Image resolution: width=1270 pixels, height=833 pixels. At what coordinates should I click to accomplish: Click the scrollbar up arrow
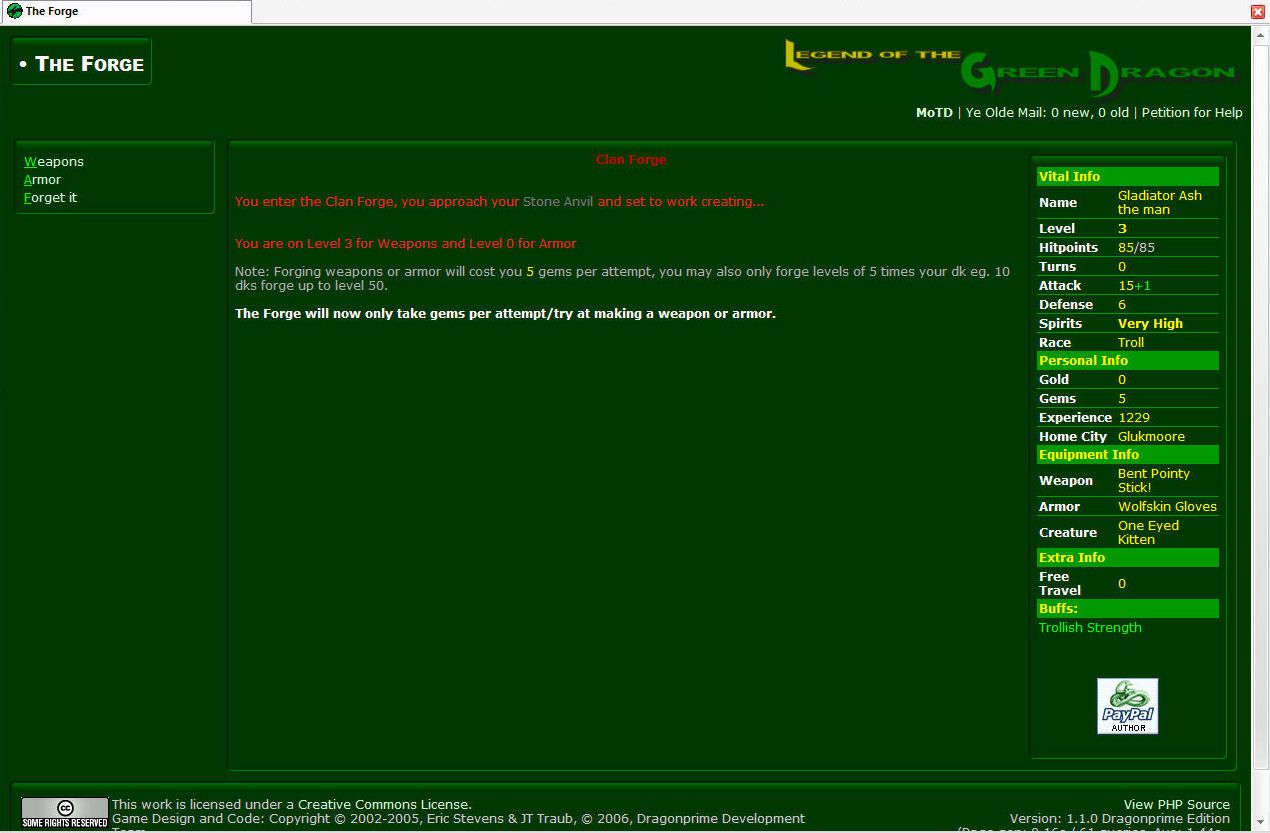pyautogui.click(x=1260, y=35)
